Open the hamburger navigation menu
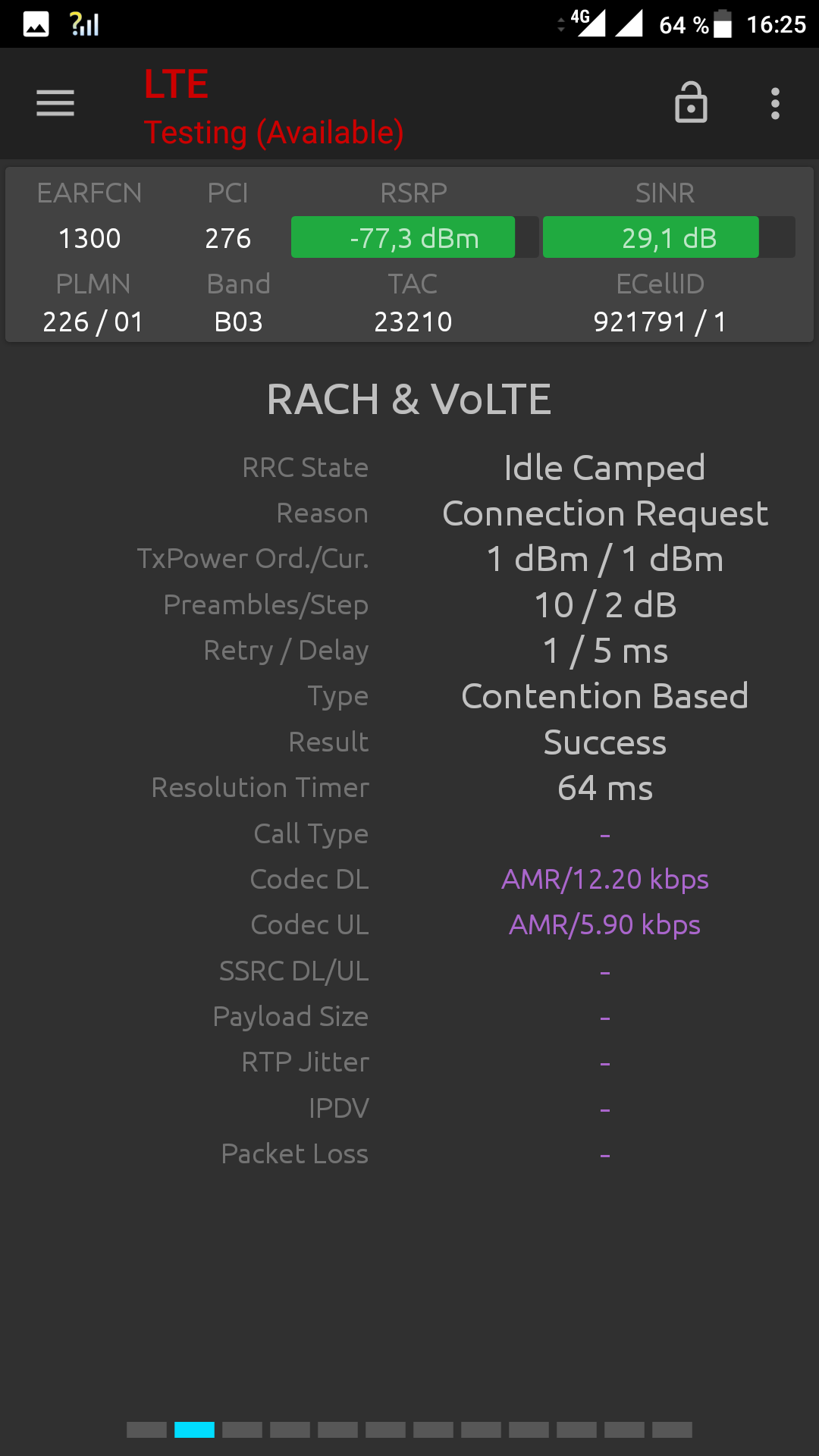The image size is (819, 1456). 55,103
